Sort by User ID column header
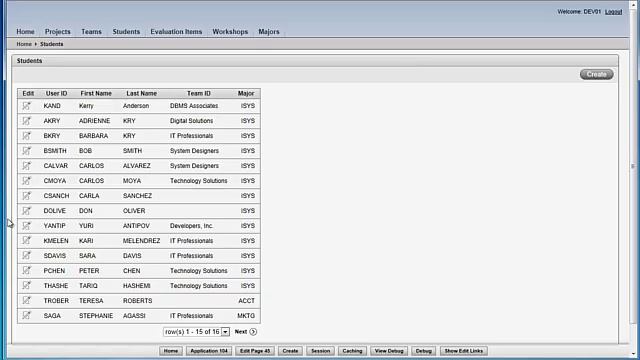This screenshot has width=640, height=360. pyautogui.click(x=56, y=93)
